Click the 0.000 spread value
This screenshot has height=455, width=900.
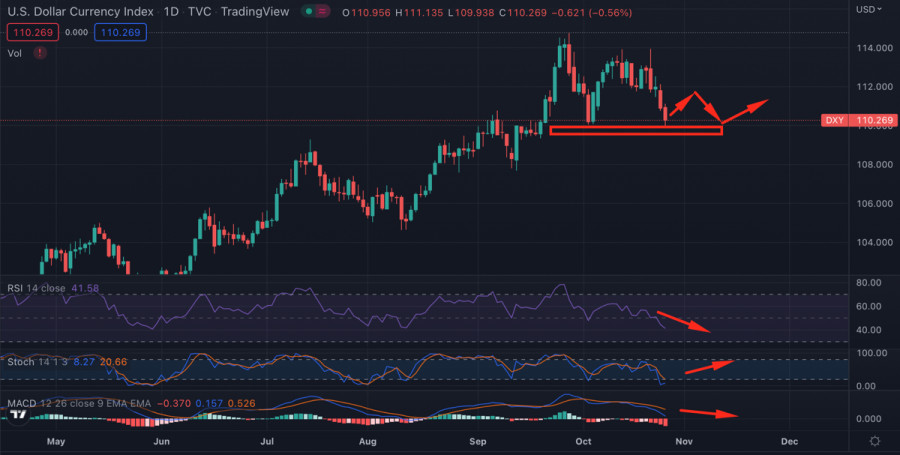pyautogui.click(x=76, y=33)
